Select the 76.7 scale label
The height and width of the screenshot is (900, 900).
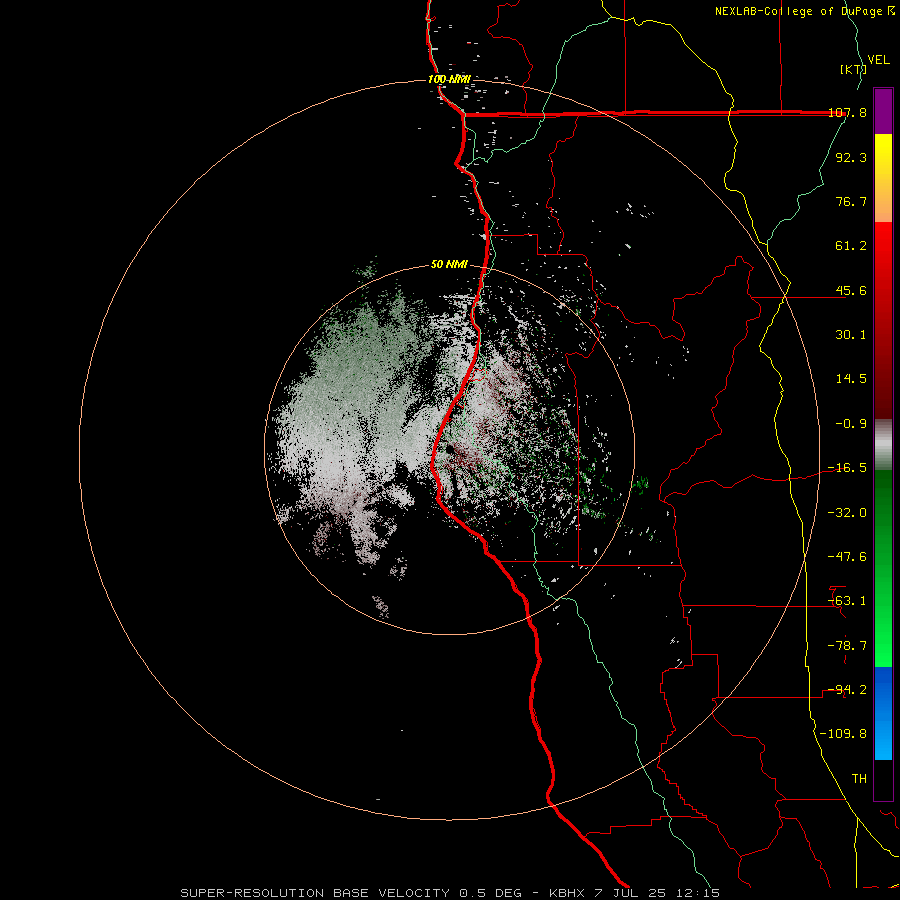(x=851, y=201)
